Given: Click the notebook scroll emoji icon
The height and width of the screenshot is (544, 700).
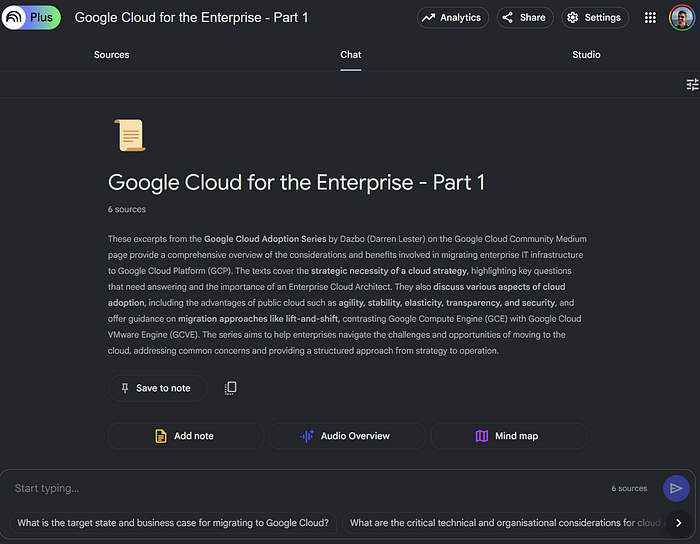Looking at the screenshot, I should pos(130,135).
